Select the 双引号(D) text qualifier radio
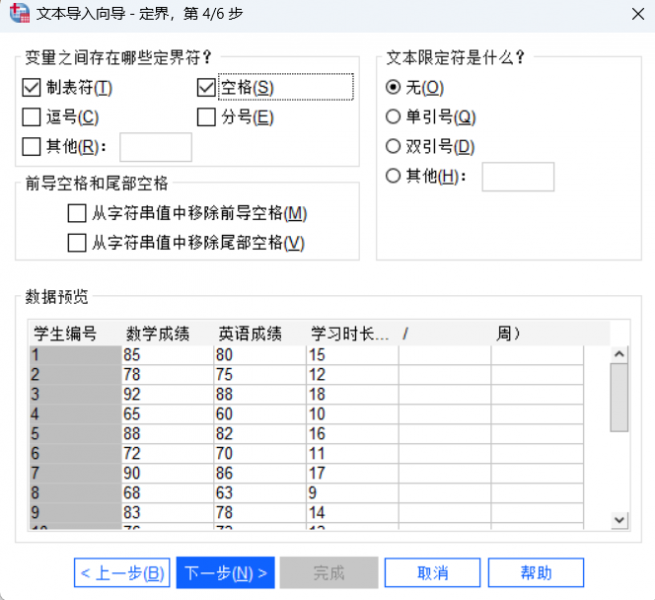 tap(393, 146)
